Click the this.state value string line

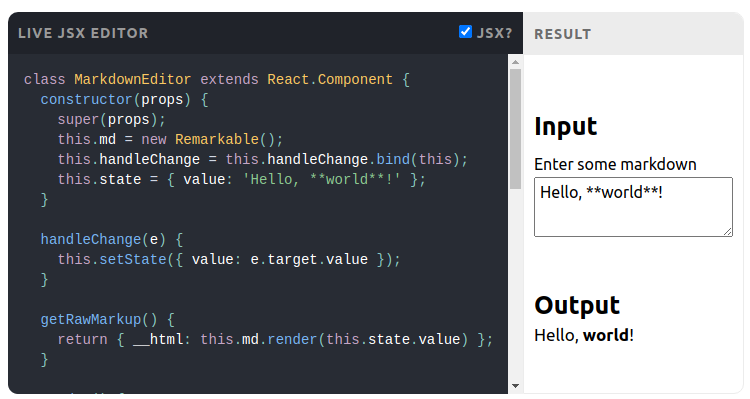pyautogui.click(x=242, y=179)
